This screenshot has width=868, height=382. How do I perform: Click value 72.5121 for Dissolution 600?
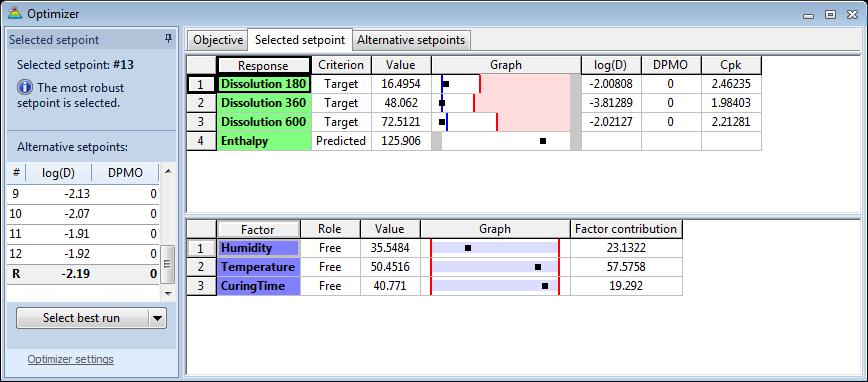401,122
